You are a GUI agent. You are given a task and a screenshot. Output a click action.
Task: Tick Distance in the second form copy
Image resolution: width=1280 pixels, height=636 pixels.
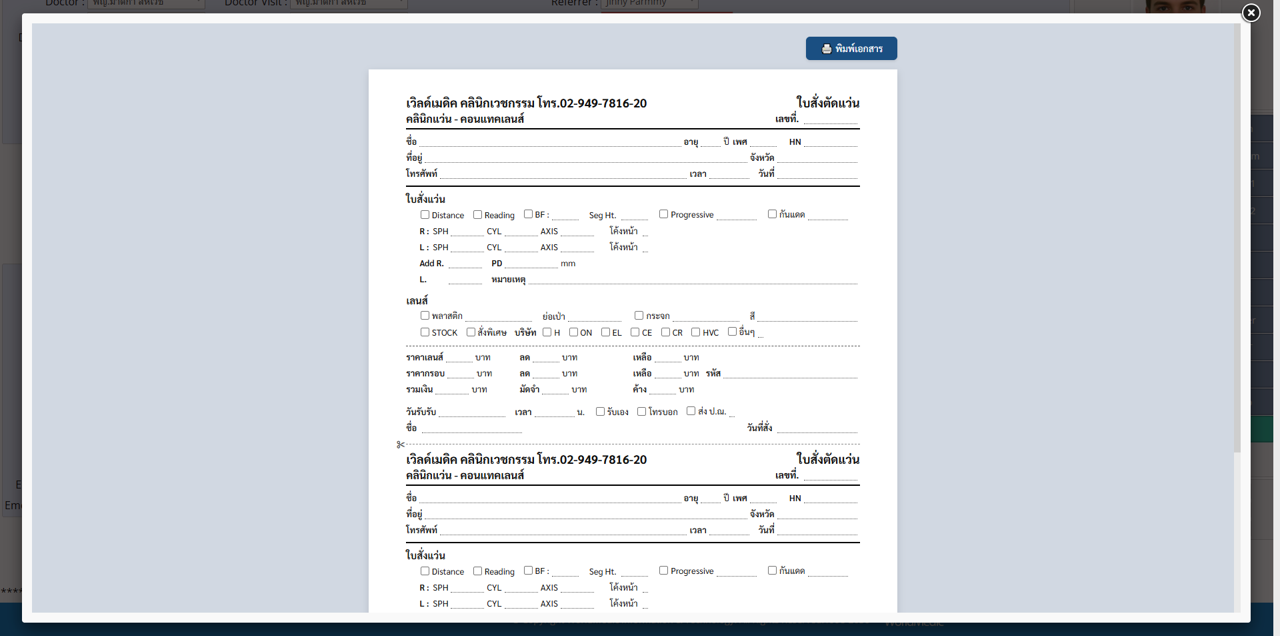pyautogui.click(x=425, y=571)
